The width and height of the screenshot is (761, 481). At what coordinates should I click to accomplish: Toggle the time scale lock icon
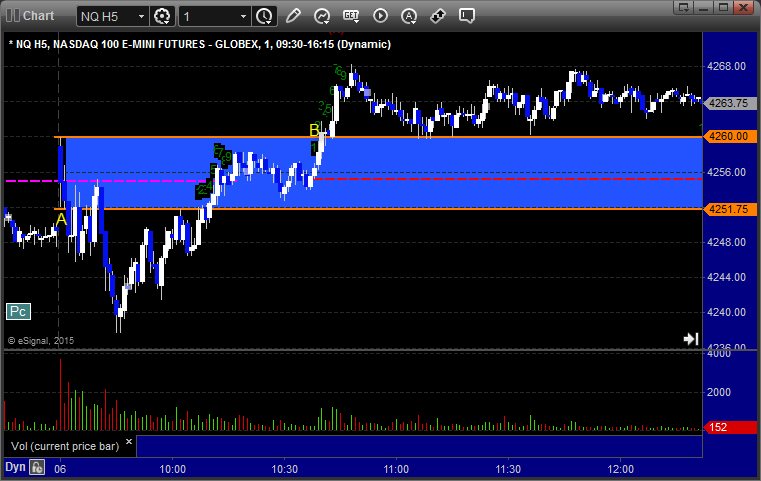click(x=37, y=467)
